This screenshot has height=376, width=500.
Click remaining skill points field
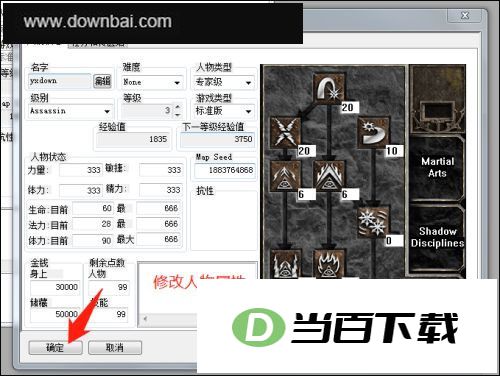(x=108, y=314)
